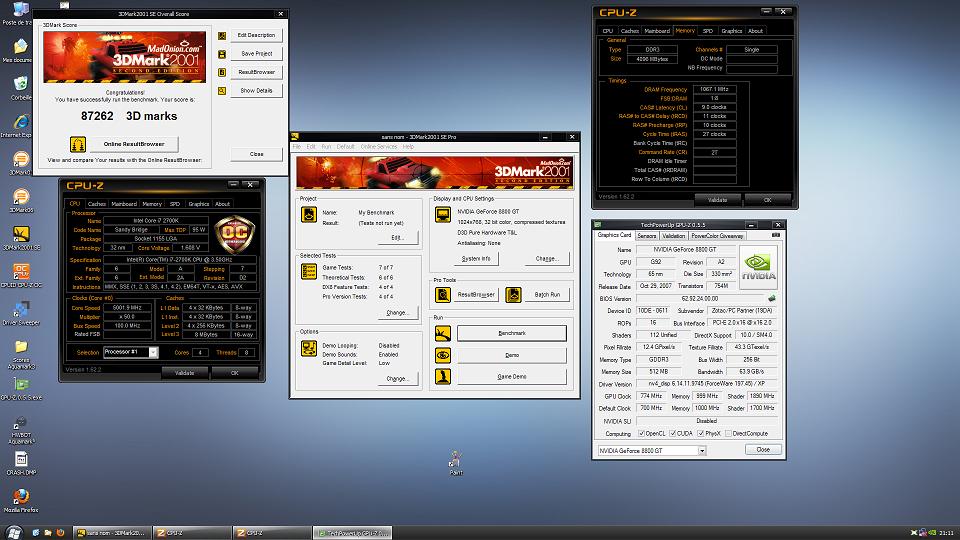This screenshot has height=540, width=960.
Task: Open the SPD tab in the right CPU-Z window
Action: pyautogui.click(x=708, y=31)
